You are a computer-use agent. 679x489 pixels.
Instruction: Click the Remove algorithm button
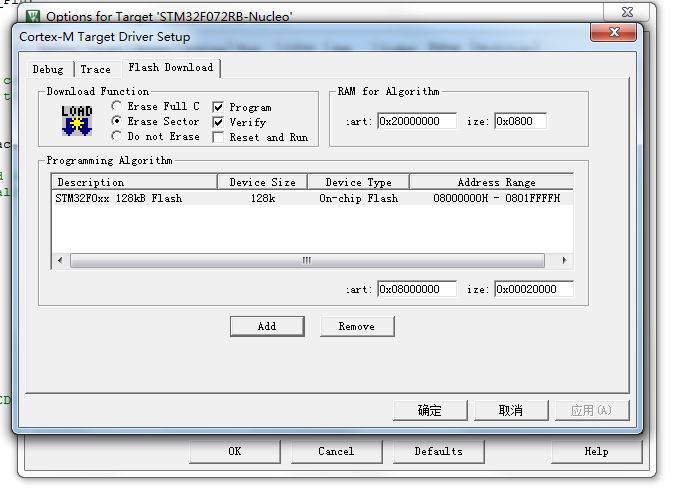[357, 326]
